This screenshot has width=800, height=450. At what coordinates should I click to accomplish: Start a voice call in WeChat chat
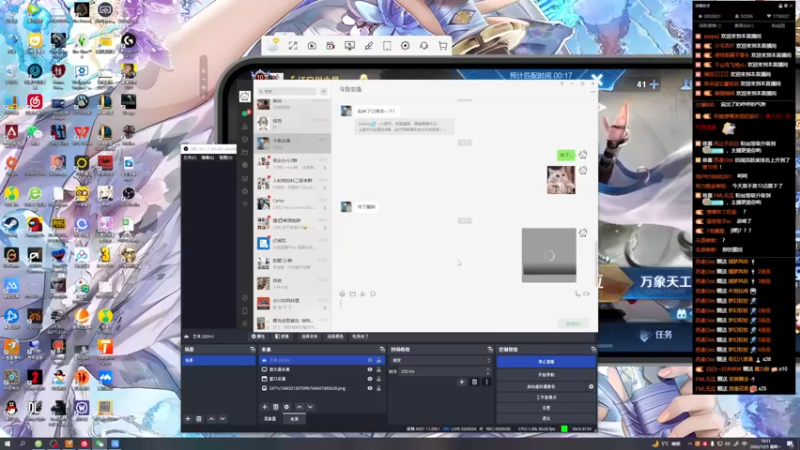(x=578, y=294)
